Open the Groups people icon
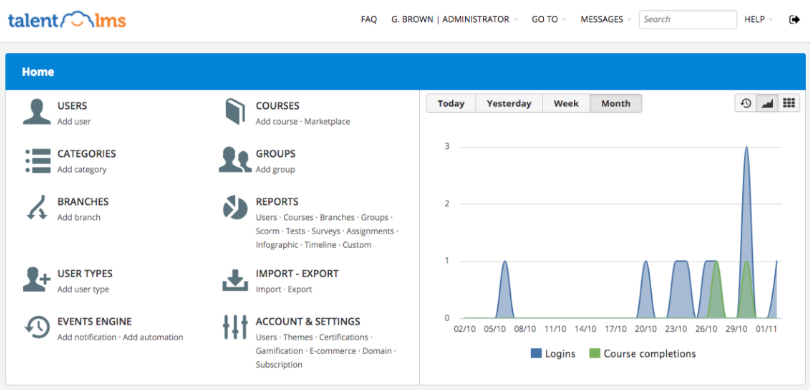810x390 pixels. coord(235,160)
